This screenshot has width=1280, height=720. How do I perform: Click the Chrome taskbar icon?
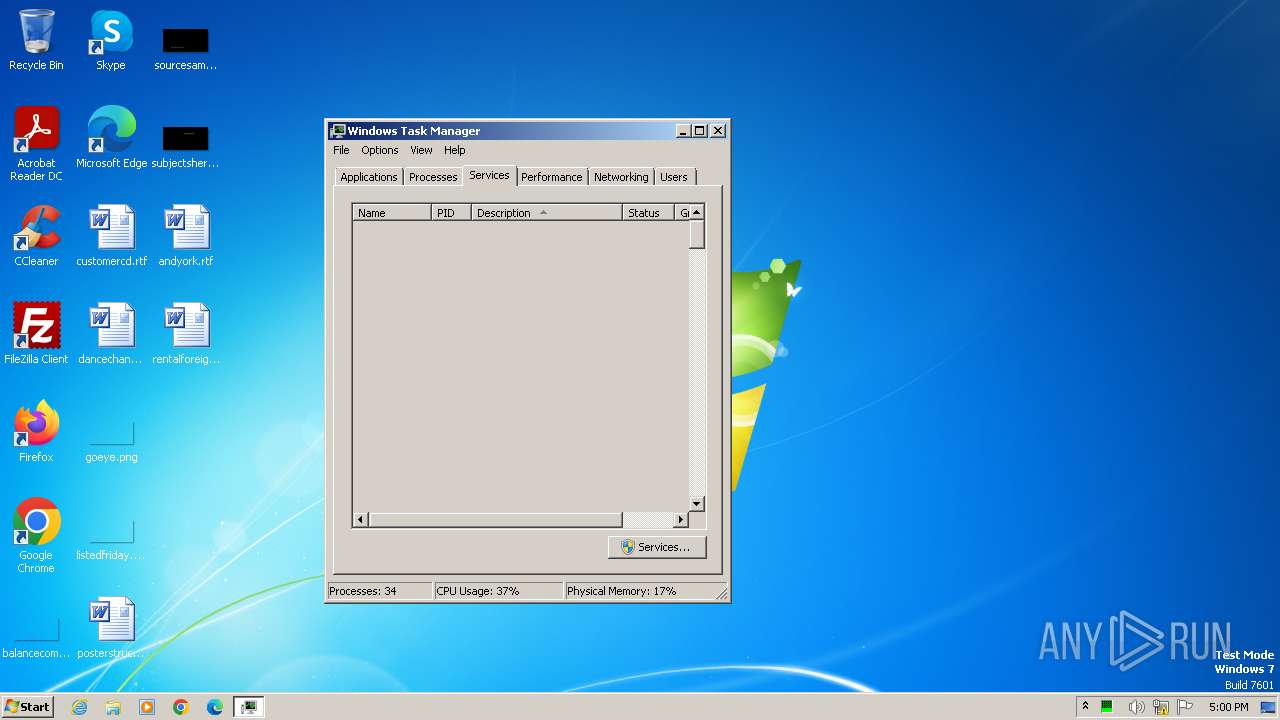(181, 707)
